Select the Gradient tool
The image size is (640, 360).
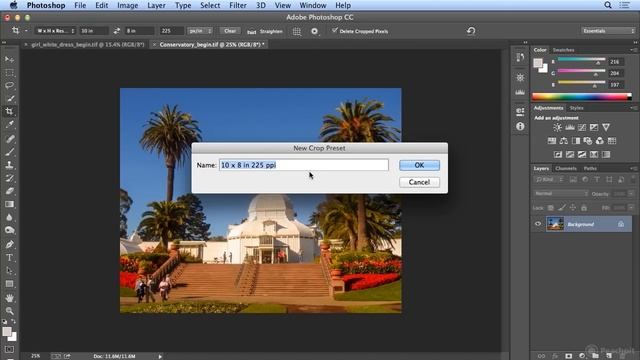pyautogui.click(x=9, y=204)
